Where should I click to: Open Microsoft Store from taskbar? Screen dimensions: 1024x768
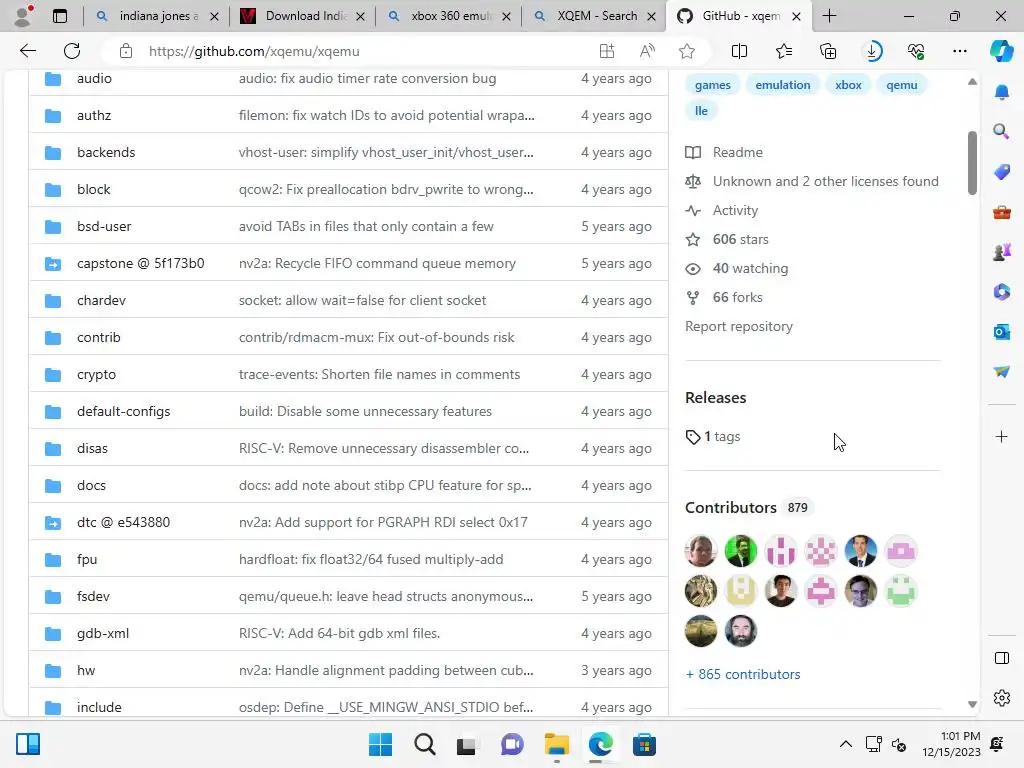click(644, 744)
